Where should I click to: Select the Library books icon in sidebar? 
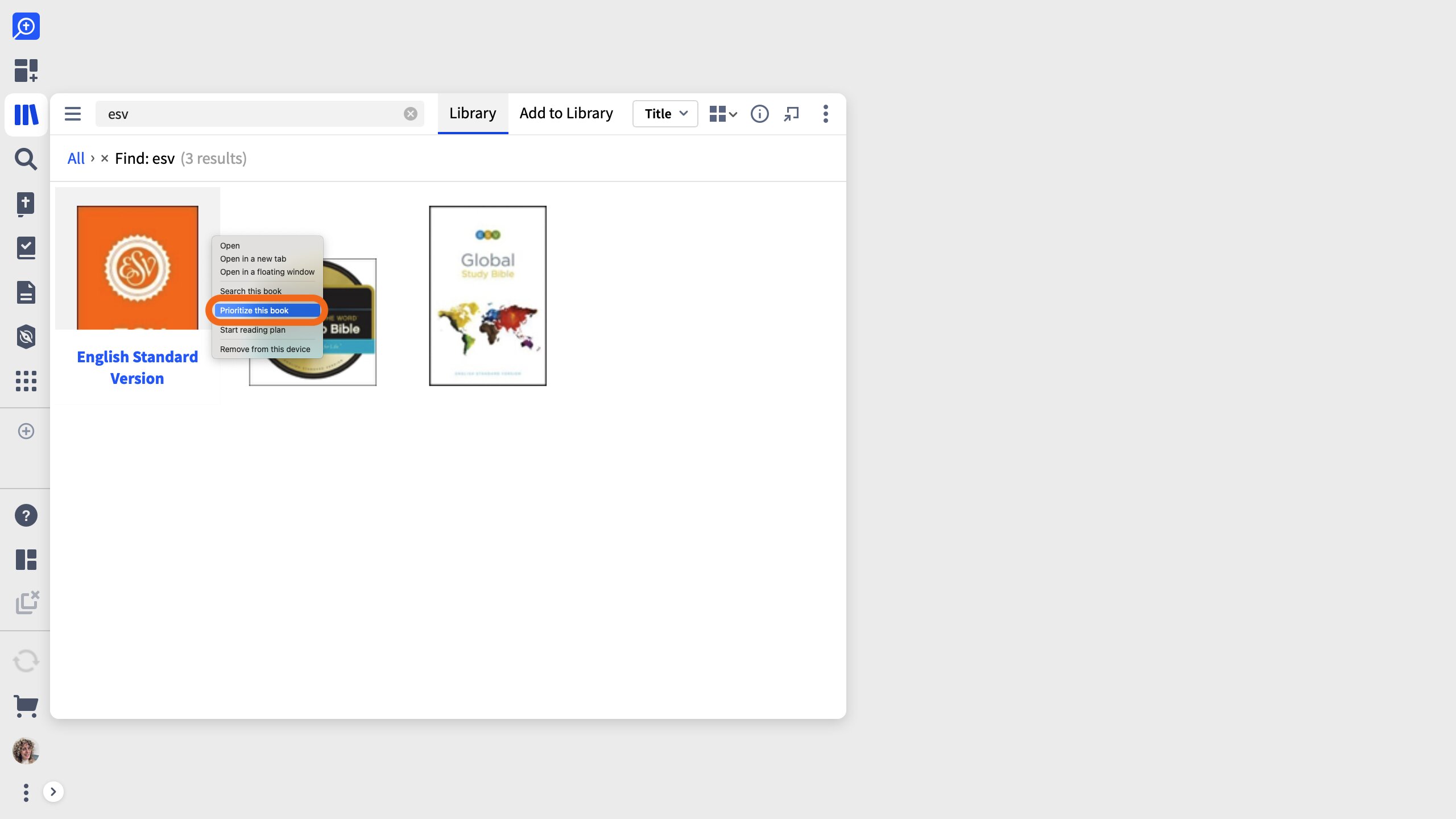click(x=26, y=114)
